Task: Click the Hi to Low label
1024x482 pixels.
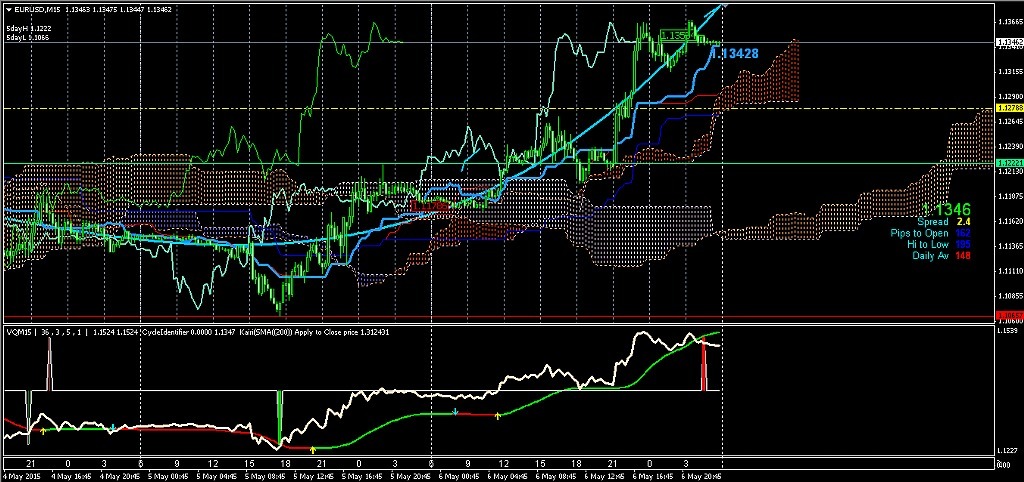Action: click(927, 244)
